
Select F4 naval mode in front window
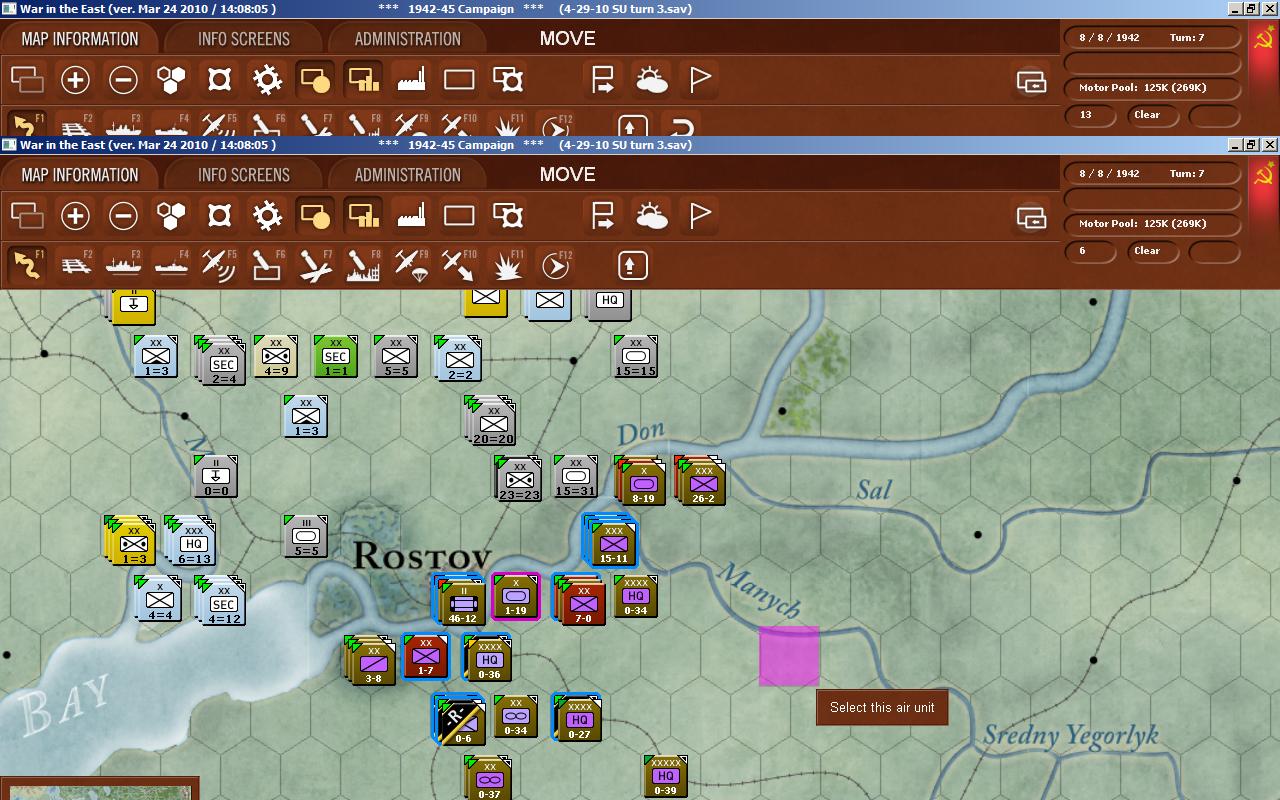tap(171, 265)
